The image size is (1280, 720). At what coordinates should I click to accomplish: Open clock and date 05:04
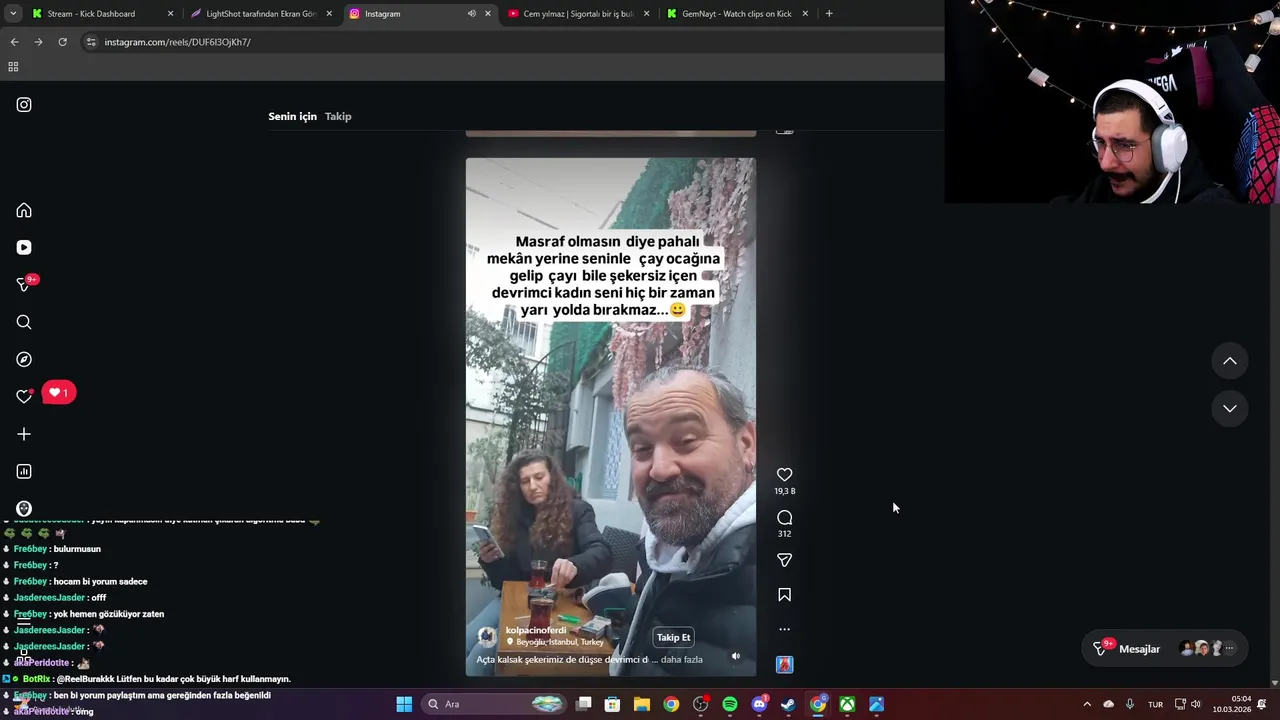pos(1232,704)
